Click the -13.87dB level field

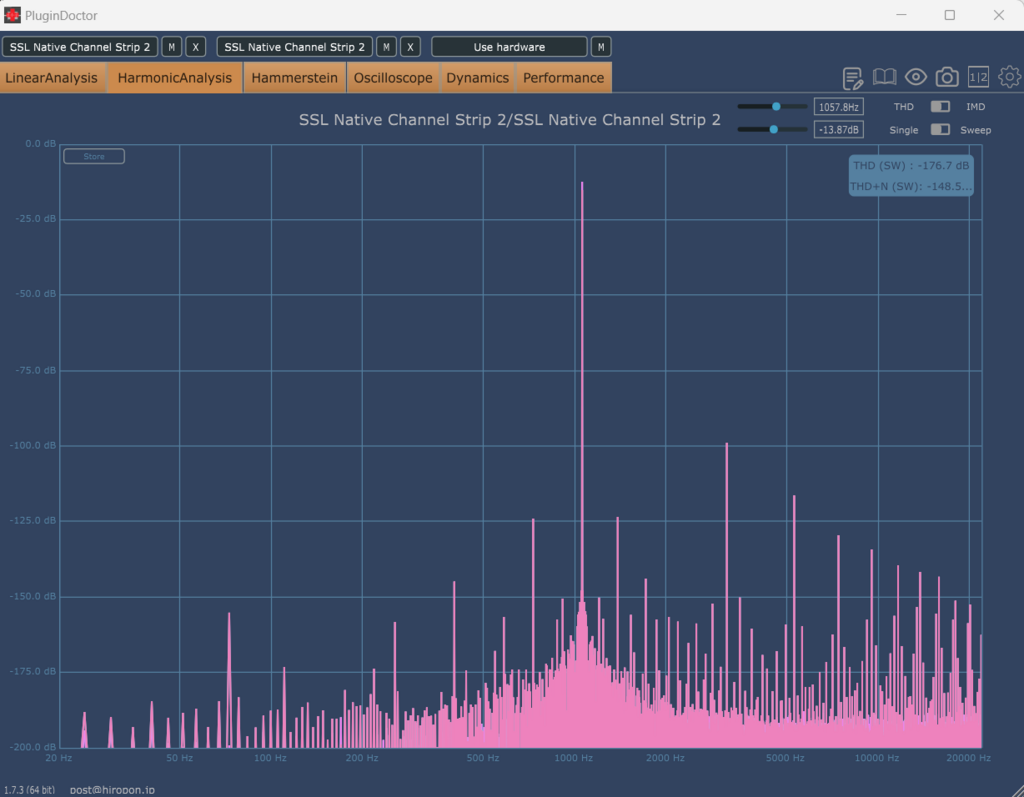coord(839,129)
